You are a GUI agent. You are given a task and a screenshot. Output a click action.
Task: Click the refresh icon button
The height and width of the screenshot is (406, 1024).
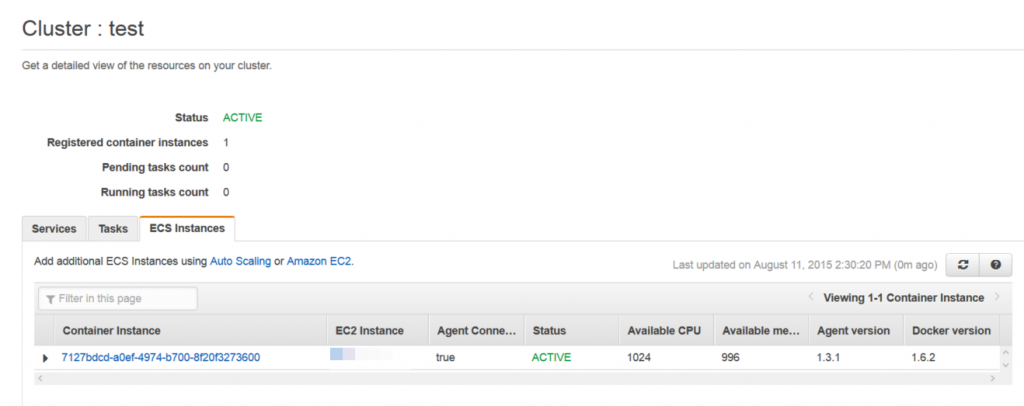(962, 265)
